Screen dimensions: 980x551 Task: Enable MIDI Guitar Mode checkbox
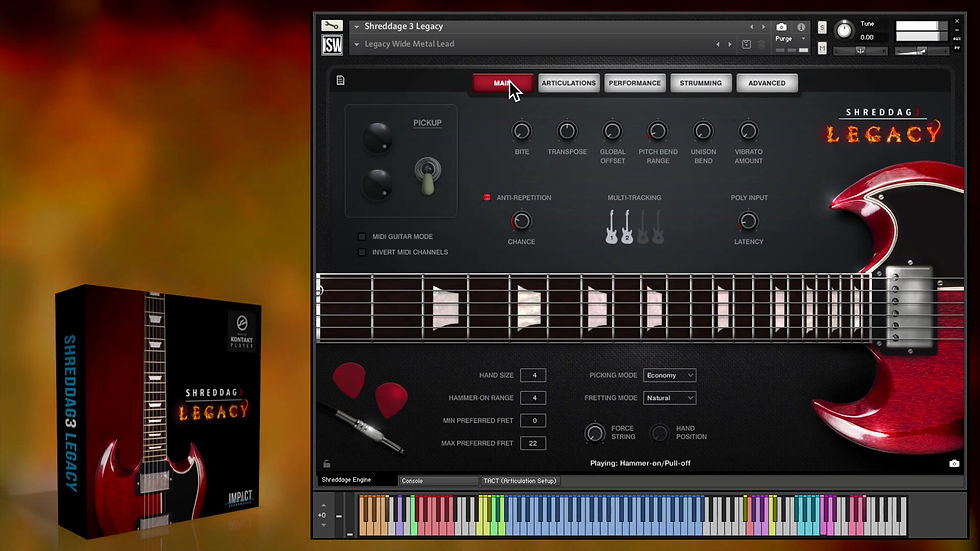point(362,237)
